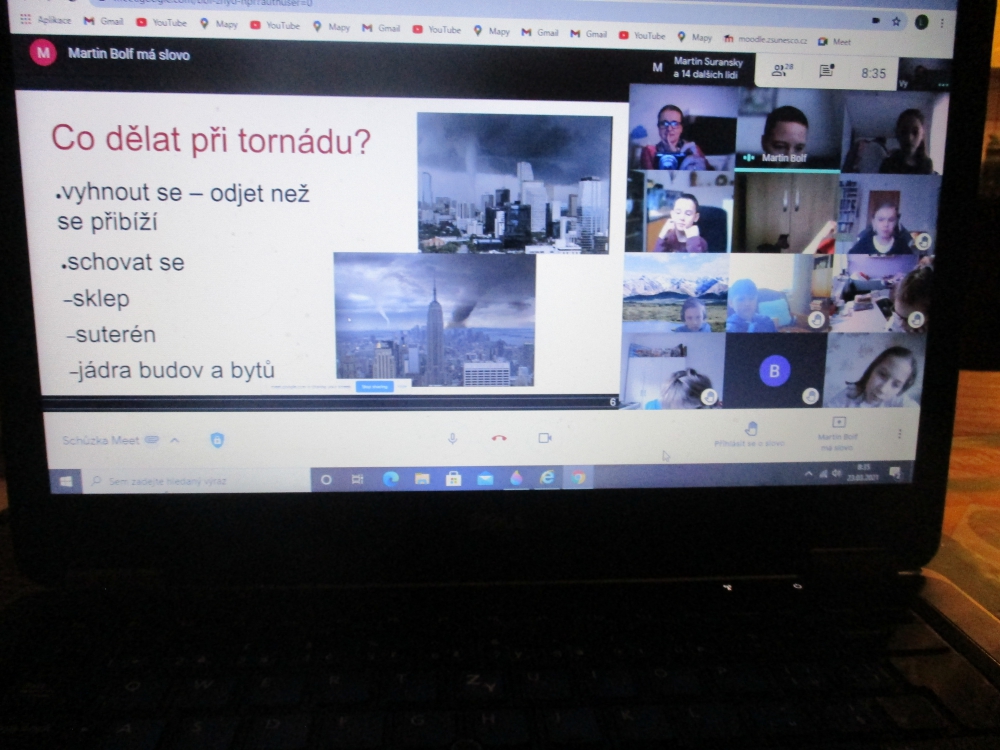The image size is (1000, 750).
Task: Open the Aplikace apps shortcut
Action: tap(45, 20)
